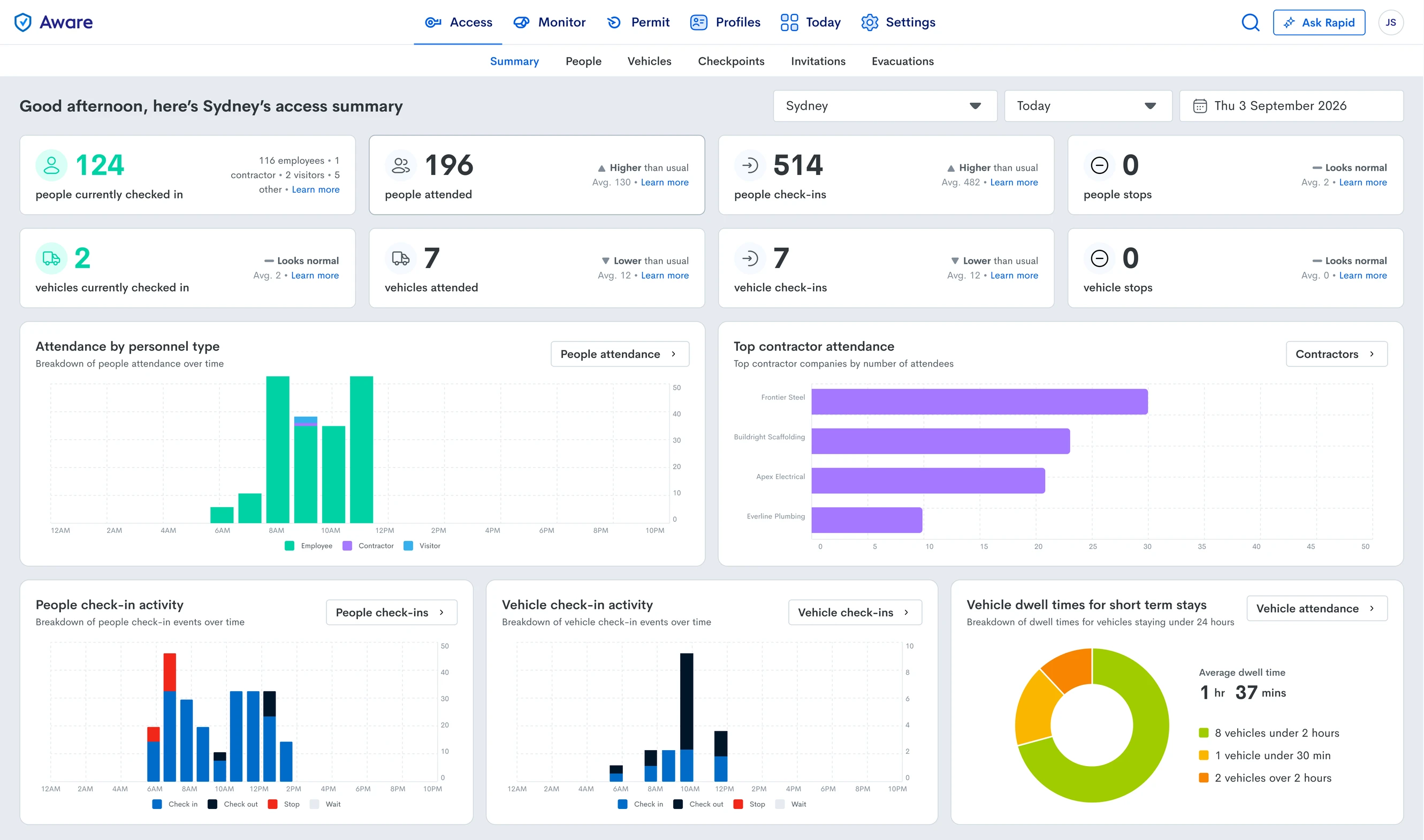Open the People check-ins chevron button
The image size is (1424, 840).
pos(391,613)
